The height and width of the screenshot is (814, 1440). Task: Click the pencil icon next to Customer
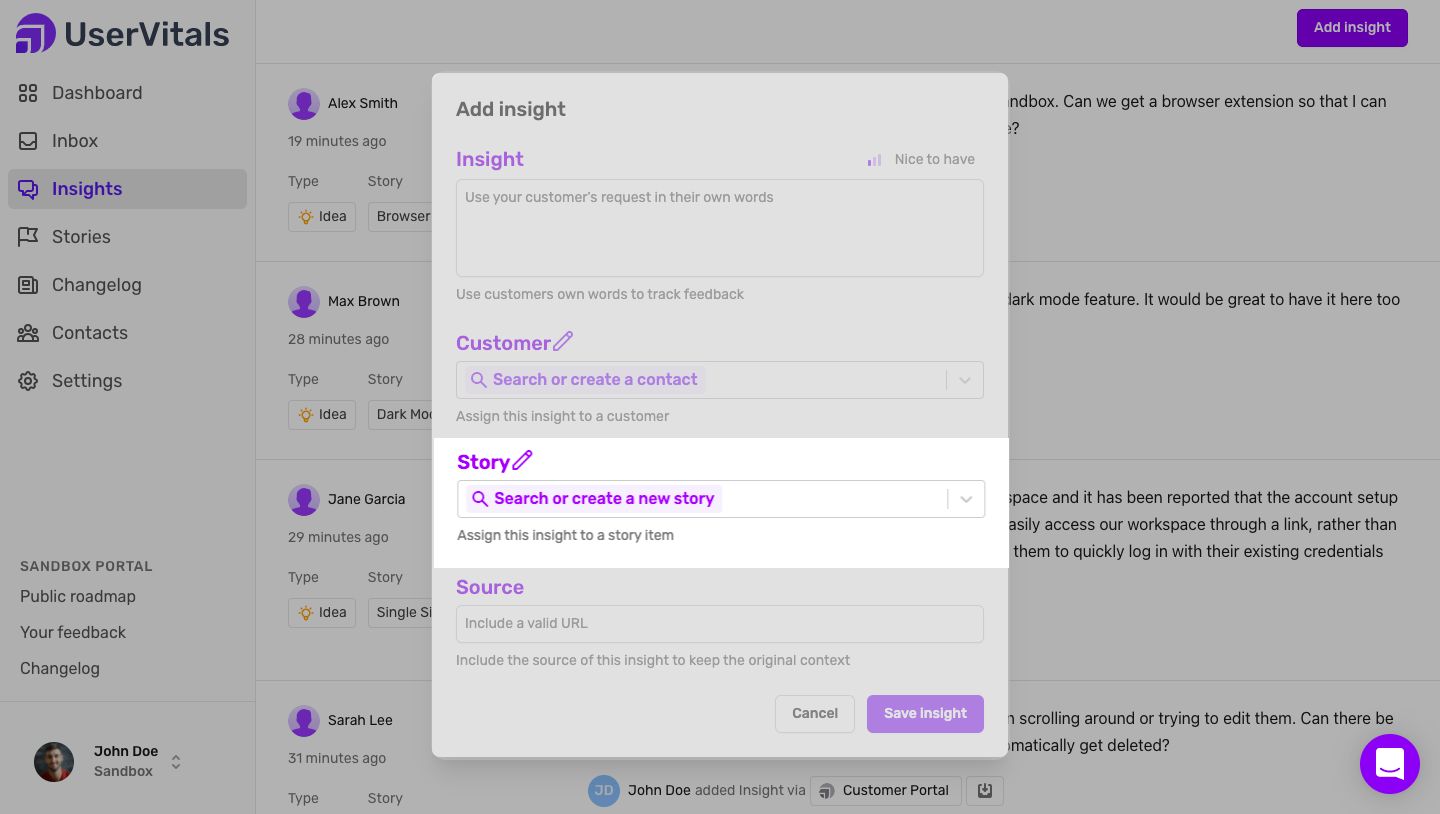(x=563, y=342)
